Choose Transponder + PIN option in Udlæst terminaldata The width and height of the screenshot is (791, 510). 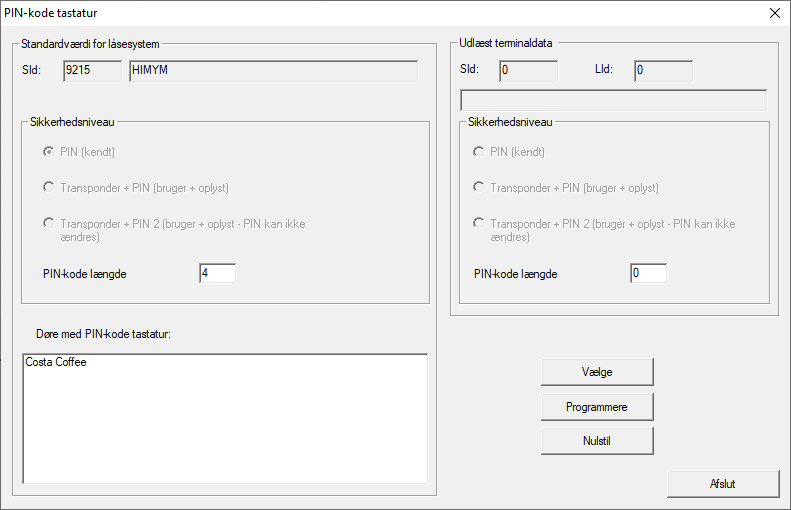[479, 187]
